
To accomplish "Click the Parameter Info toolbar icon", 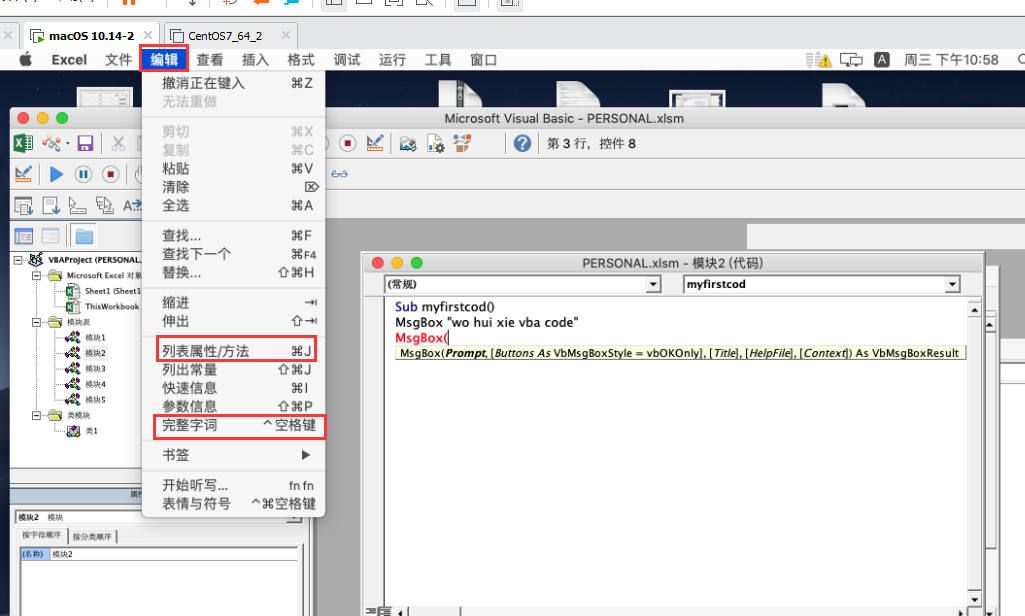I will click(105, 205).
